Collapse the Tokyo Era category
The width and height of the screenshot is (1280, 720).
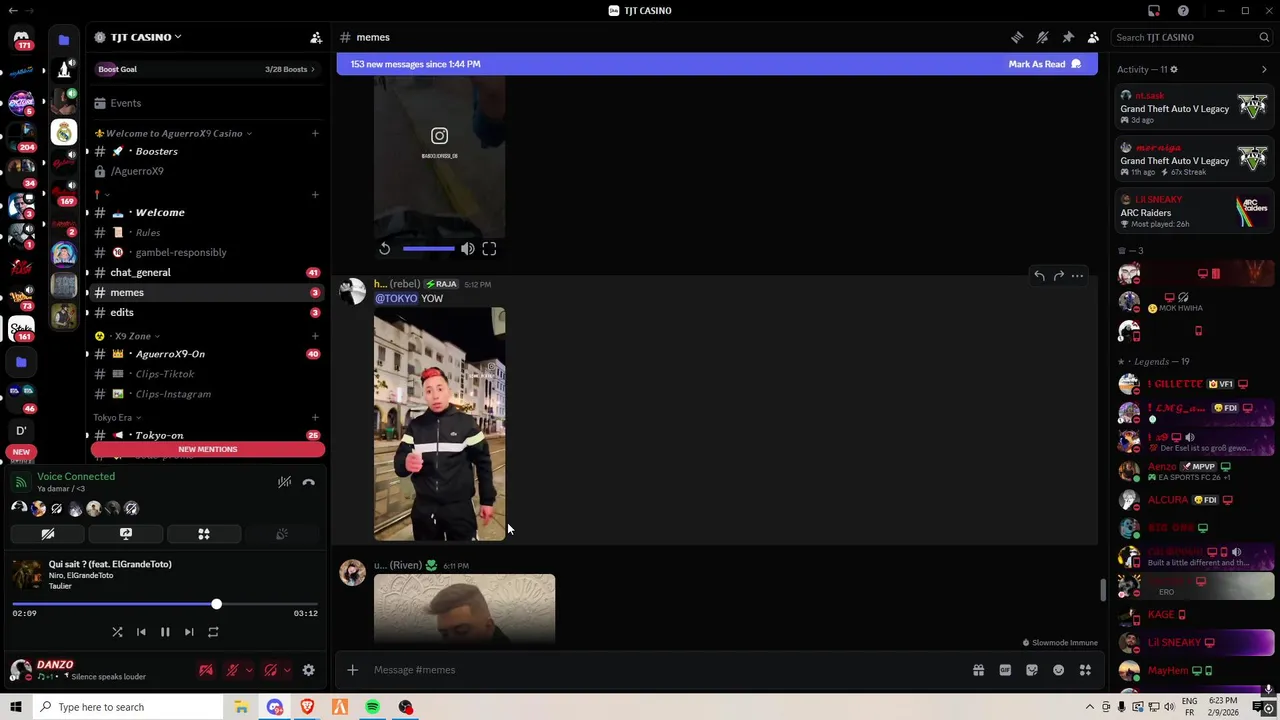[x=117, y=417]
